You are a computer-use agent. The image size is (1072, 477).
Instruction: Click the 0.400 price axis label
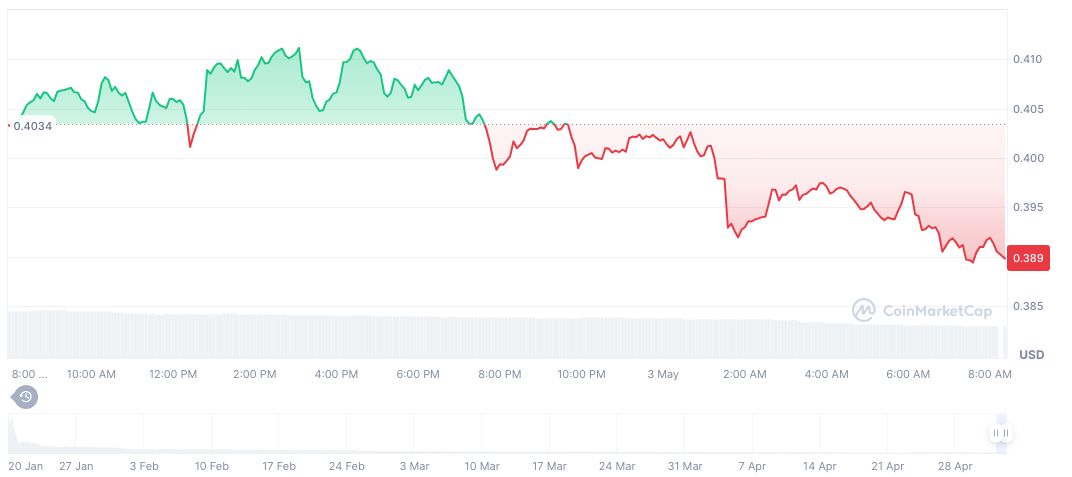[1027, 158]
